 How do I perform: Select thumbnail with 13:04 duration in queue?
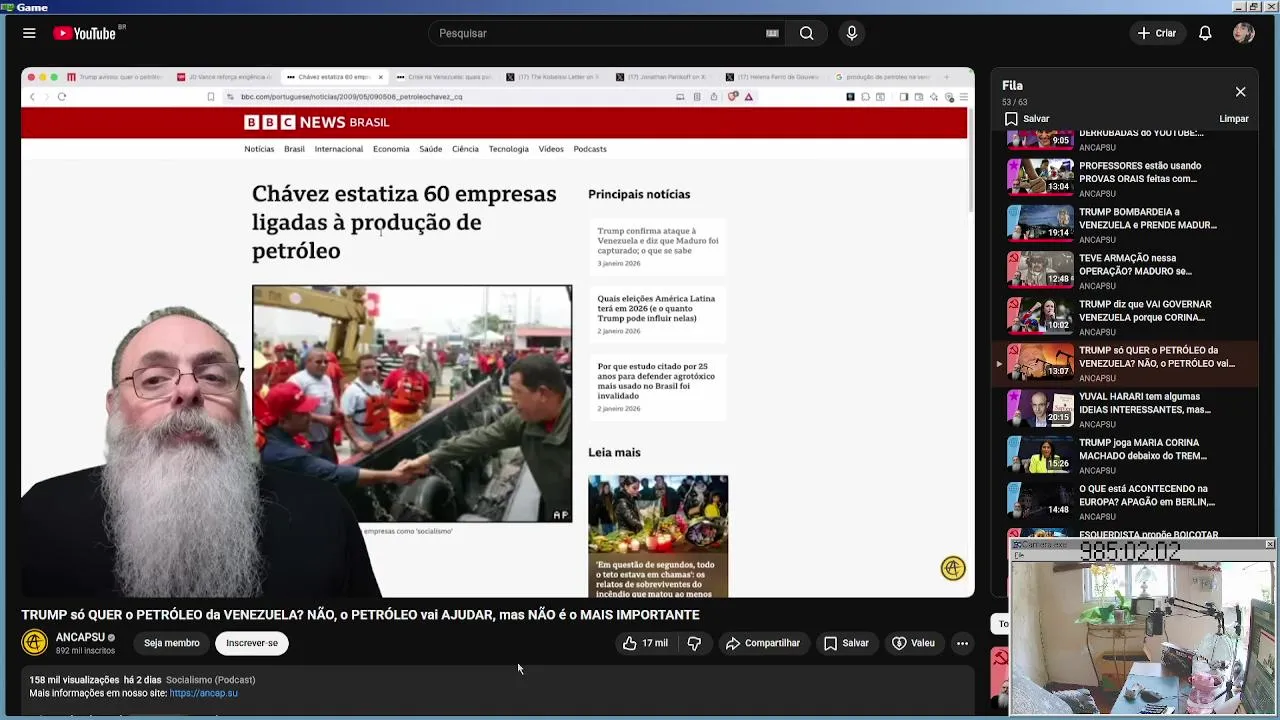point(1040,176)
